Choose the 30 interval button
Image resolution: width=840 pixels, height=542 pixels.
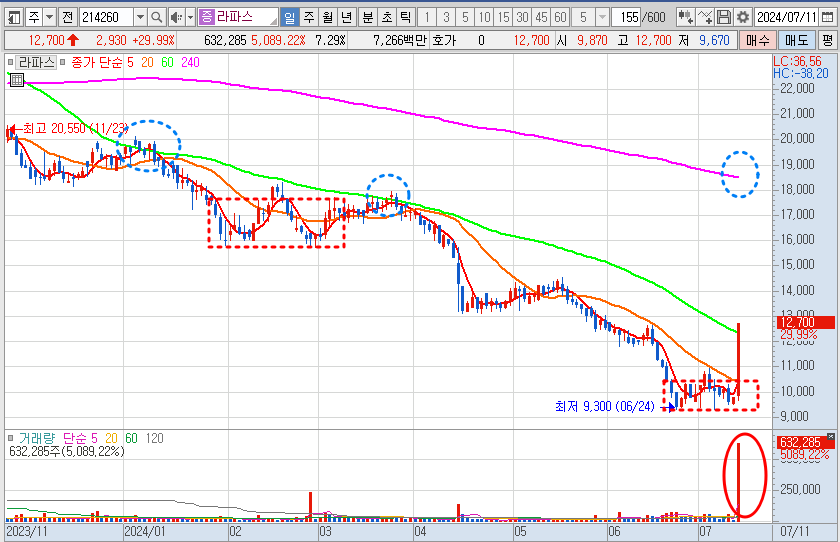tap(522, 18)
